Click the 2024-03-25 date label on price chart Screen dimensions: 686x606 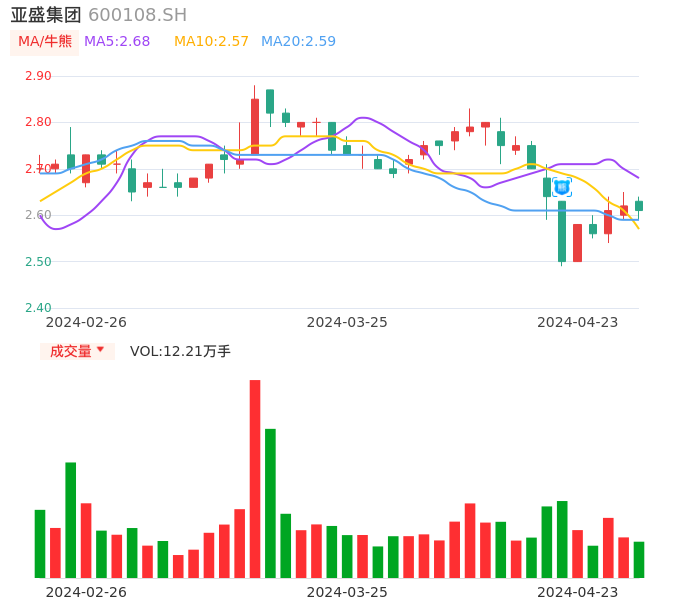coord(347,322)
